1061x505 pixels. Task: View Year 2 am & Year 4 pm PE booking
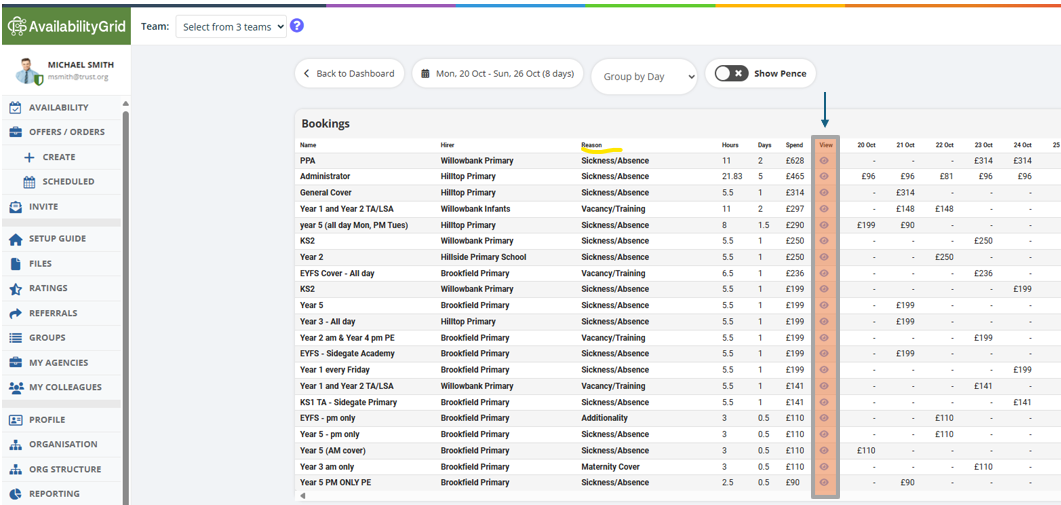[x=824, y=337]
